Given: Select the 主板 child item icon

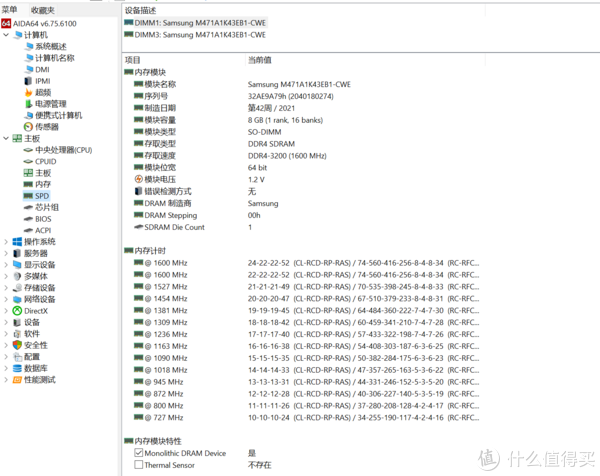Looking at the screenshot, I should tap(28, 173).
